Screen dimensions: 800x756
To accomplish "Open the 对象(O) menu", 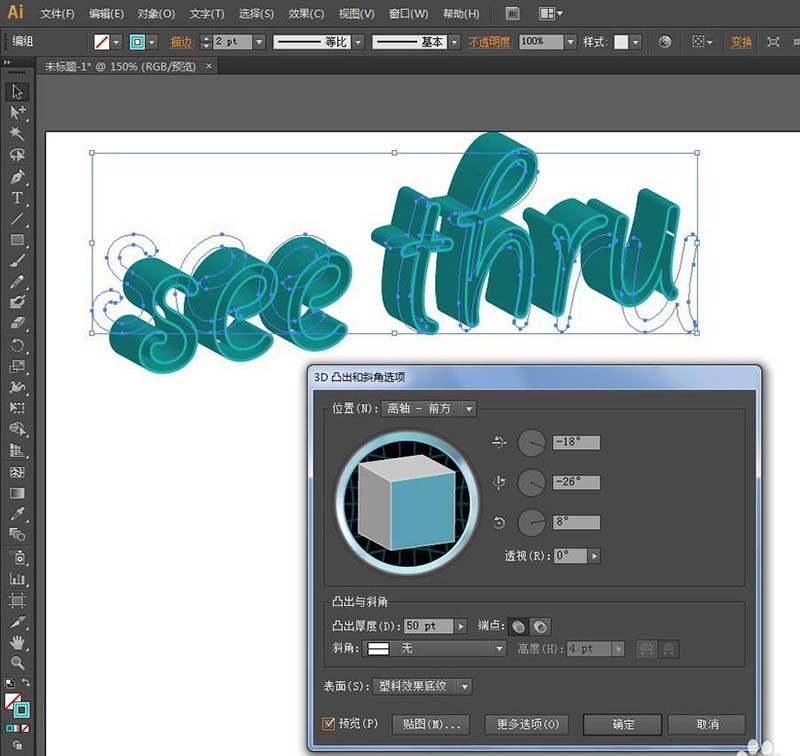I will [156, 14].
